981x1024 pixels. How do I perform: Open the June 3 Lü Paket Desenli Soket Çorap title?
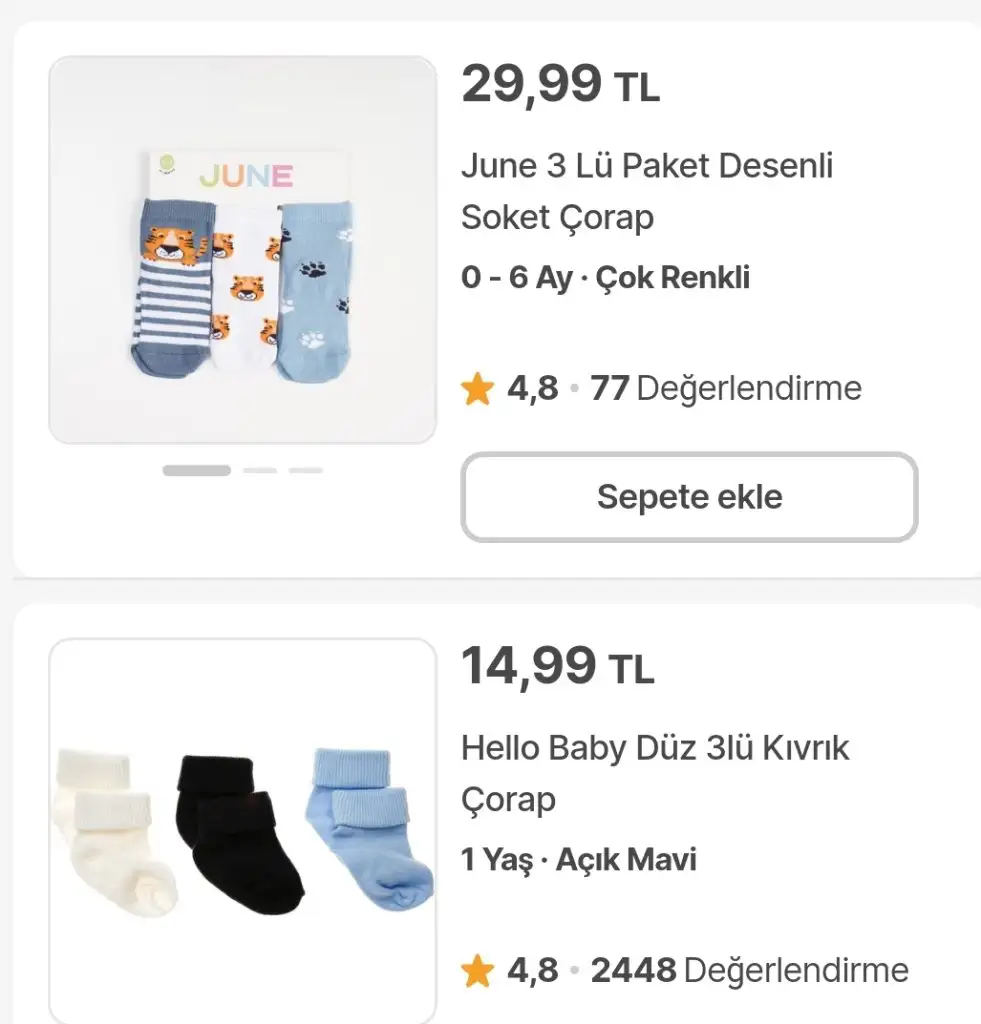647,191
